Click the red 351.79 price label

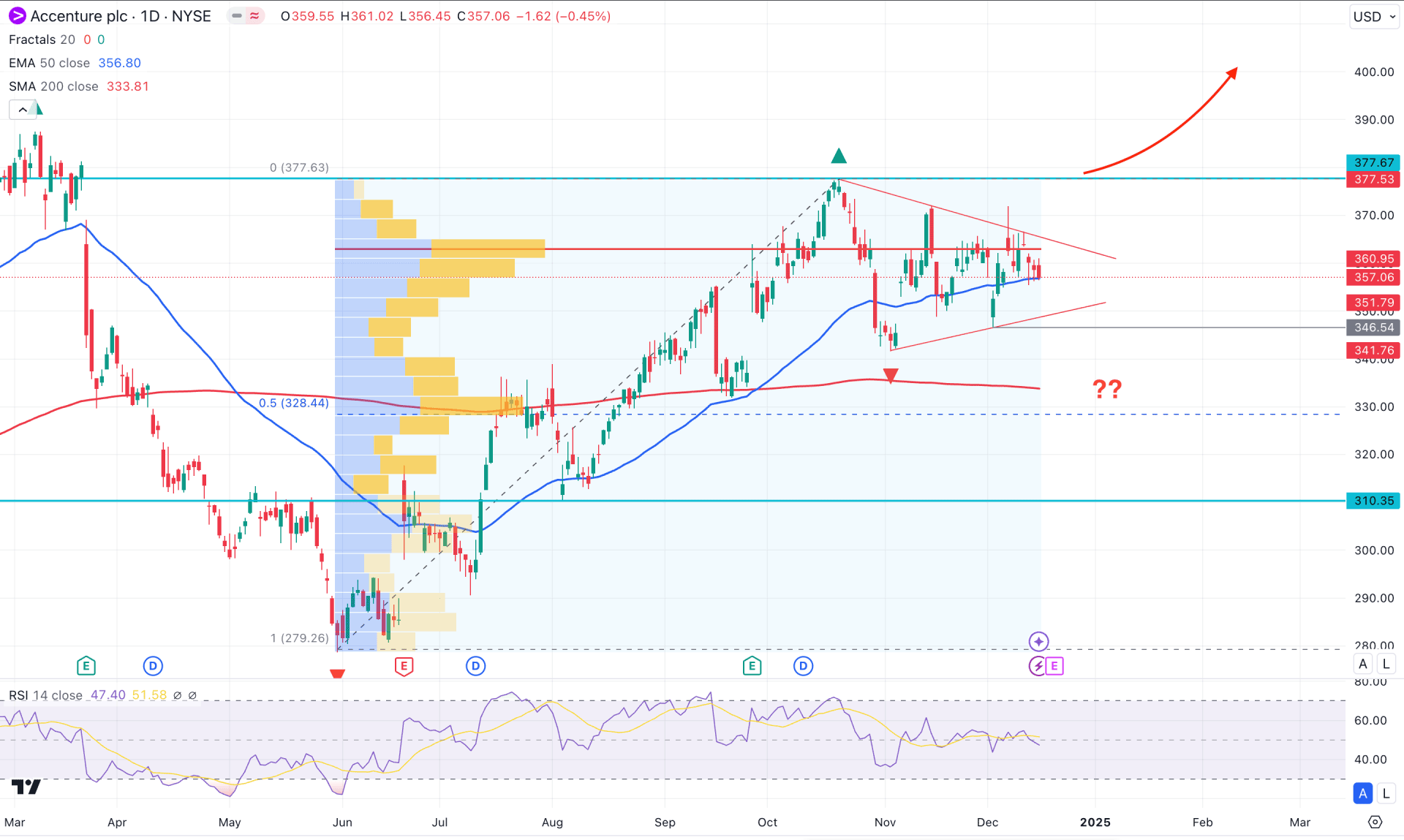[x=1373, y=303]
